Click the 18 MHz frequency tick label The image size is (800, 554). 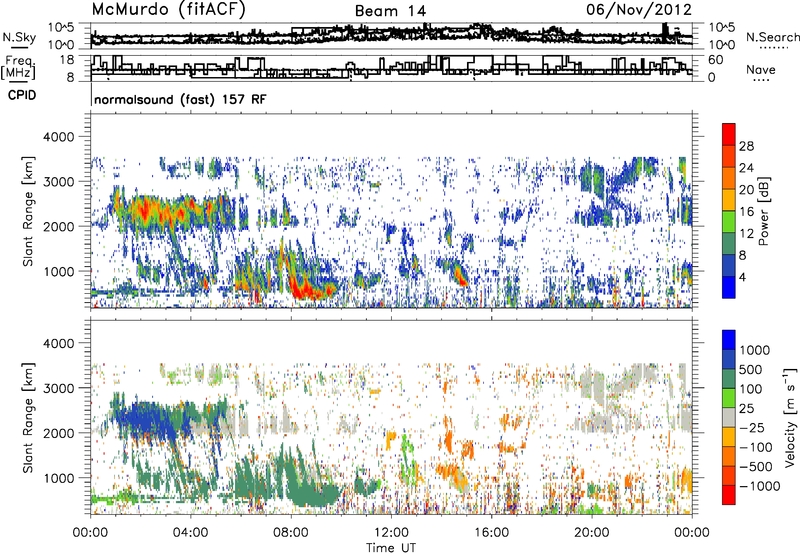pyautogui.click(x=67, y=60)
